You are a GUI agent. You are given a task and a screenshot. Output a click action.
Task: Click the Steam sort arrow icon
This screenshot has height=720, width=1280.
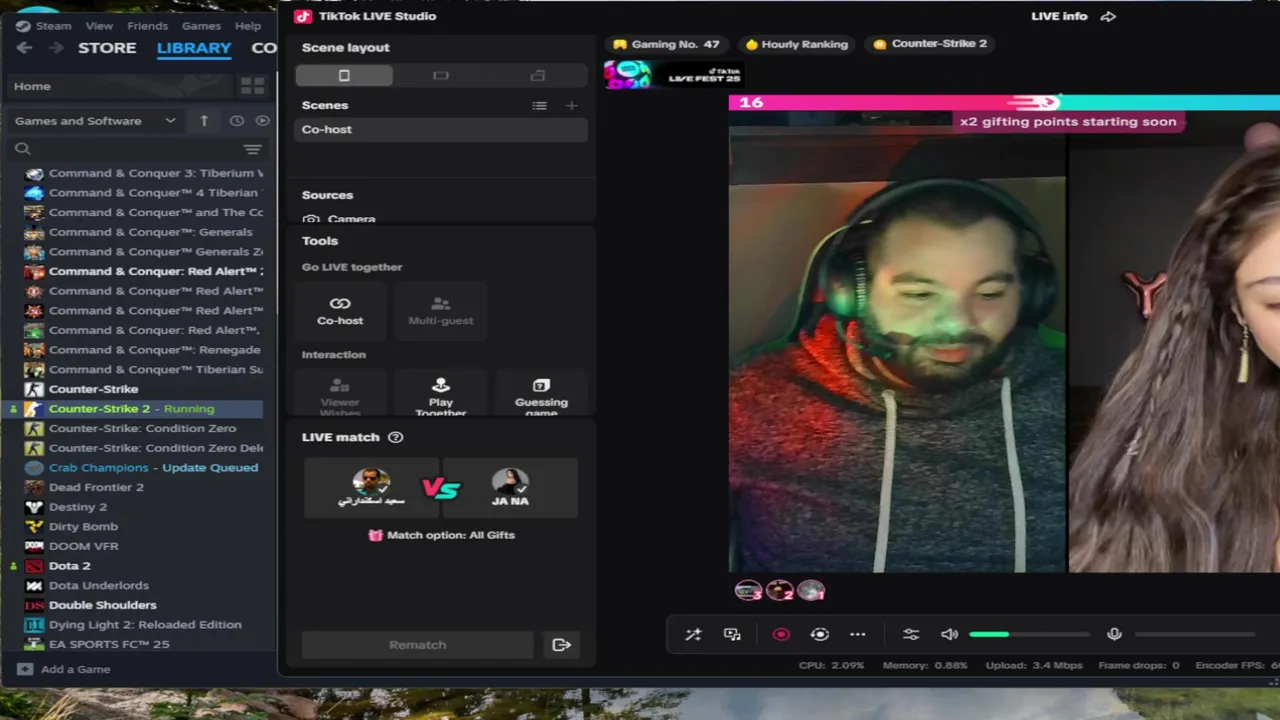pos(204,121)
